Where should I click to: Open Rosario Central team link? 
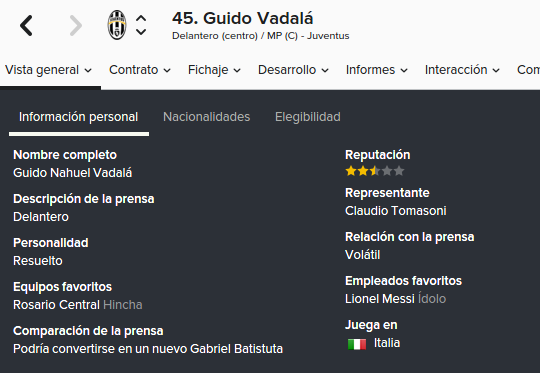tap(56, 305)
